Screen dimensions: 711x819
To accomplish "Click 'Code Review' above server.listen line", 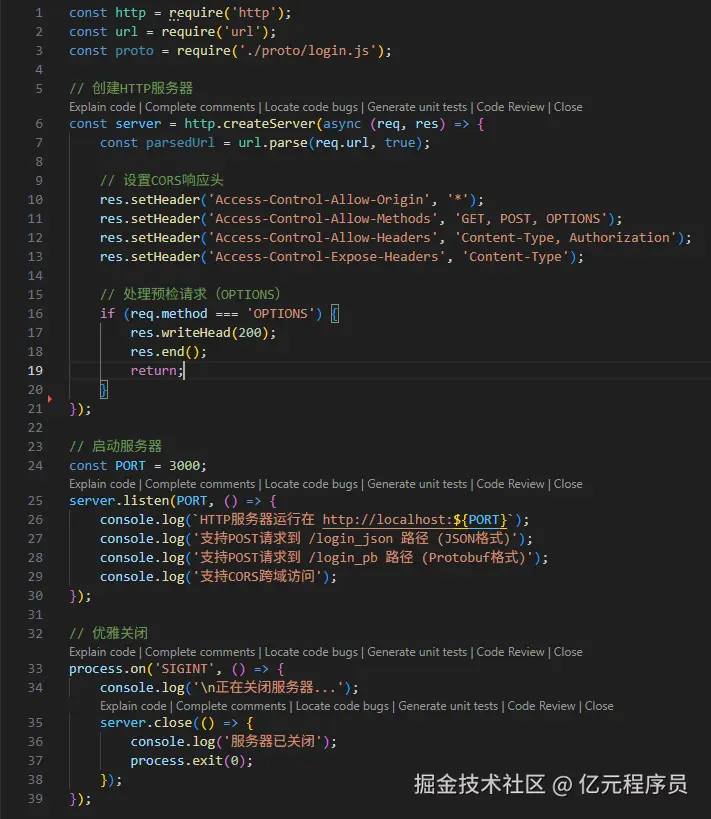I will (x=510, y=484).
